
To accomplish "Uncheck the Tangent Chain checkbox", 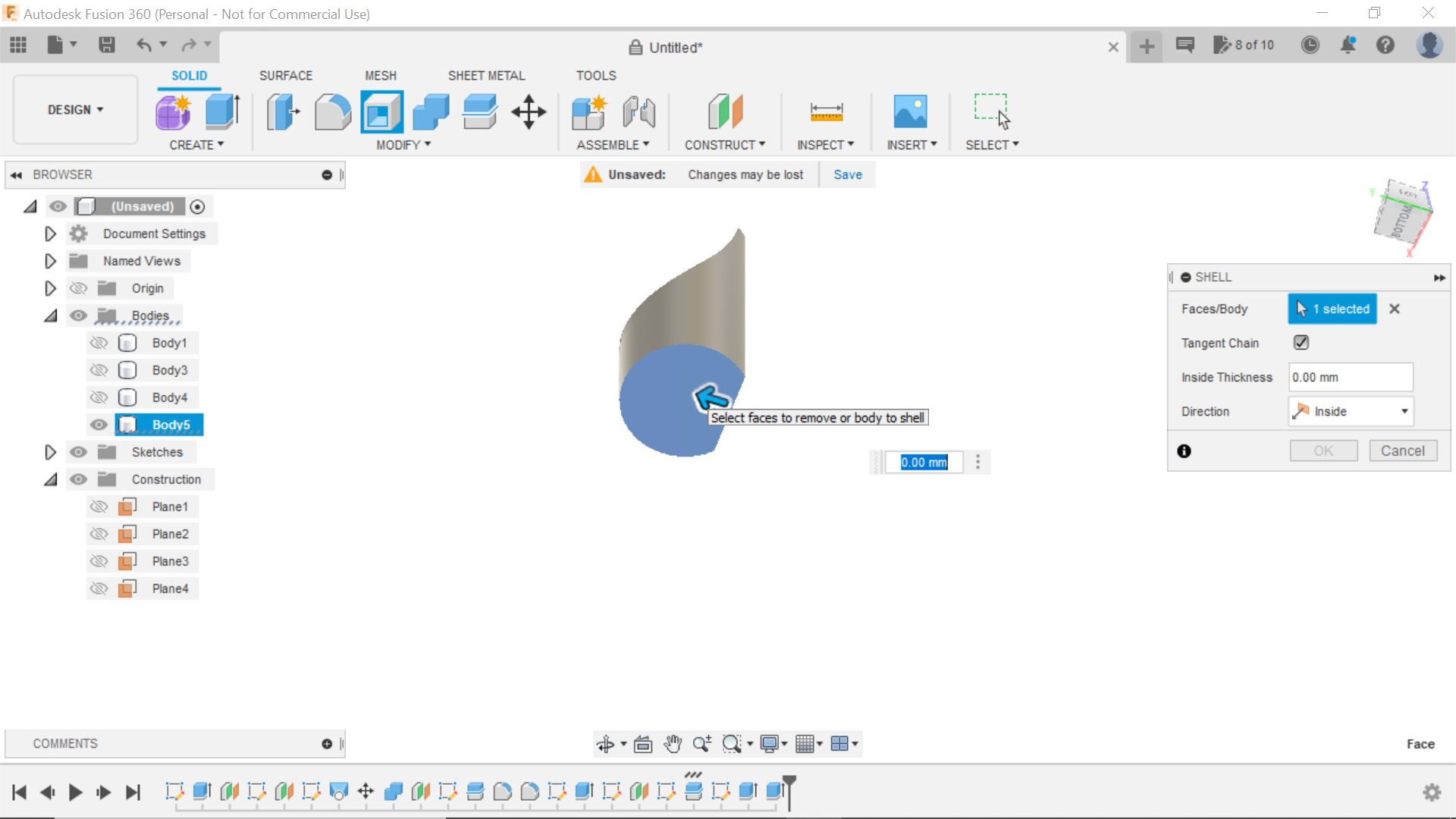I will pyautogui.click(x=1300, y=342).
